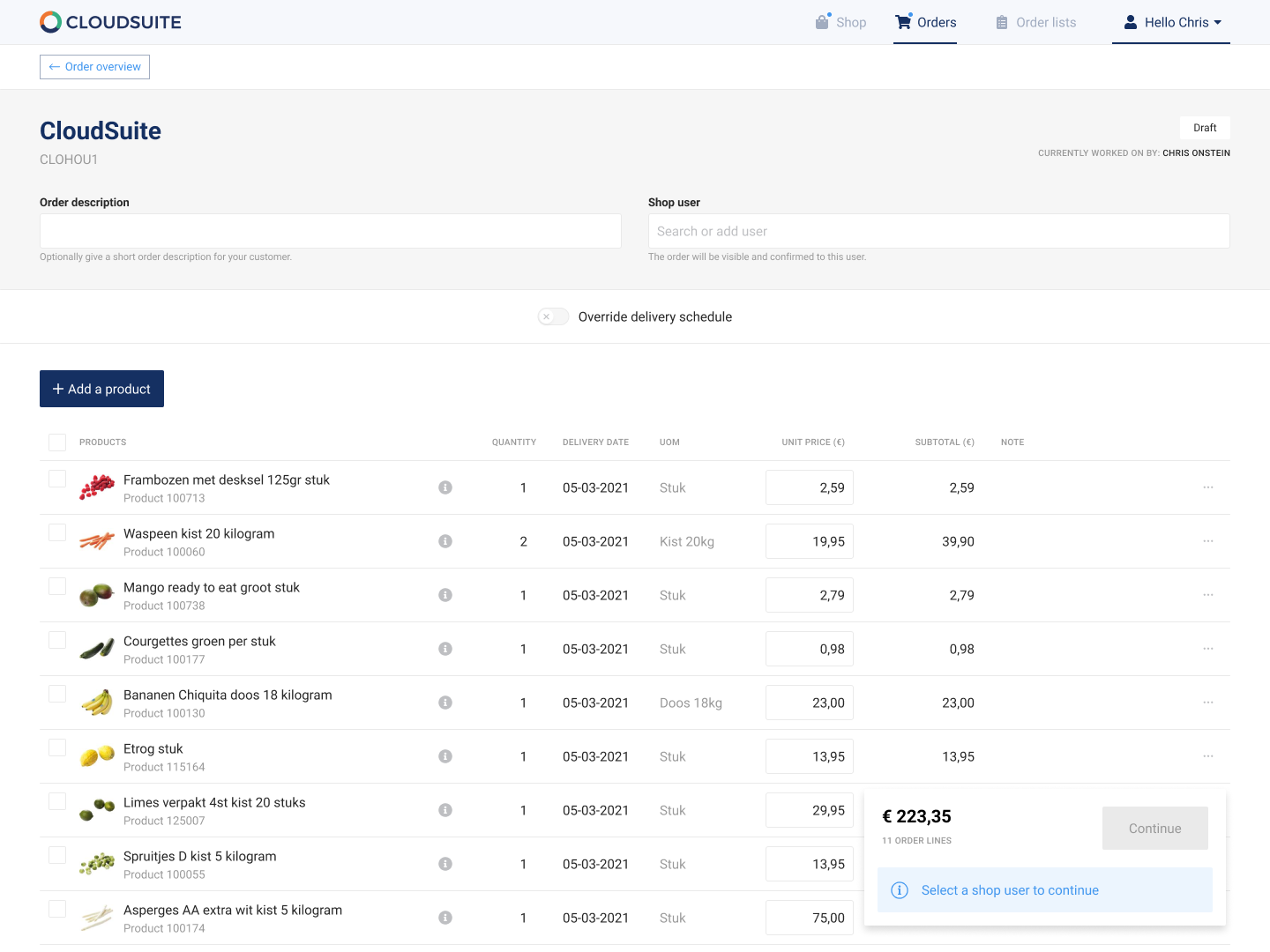Check the select-all products checkbox
This screenshot has width=1270, height=952.
pyautogui.click(x=57, y=443)
